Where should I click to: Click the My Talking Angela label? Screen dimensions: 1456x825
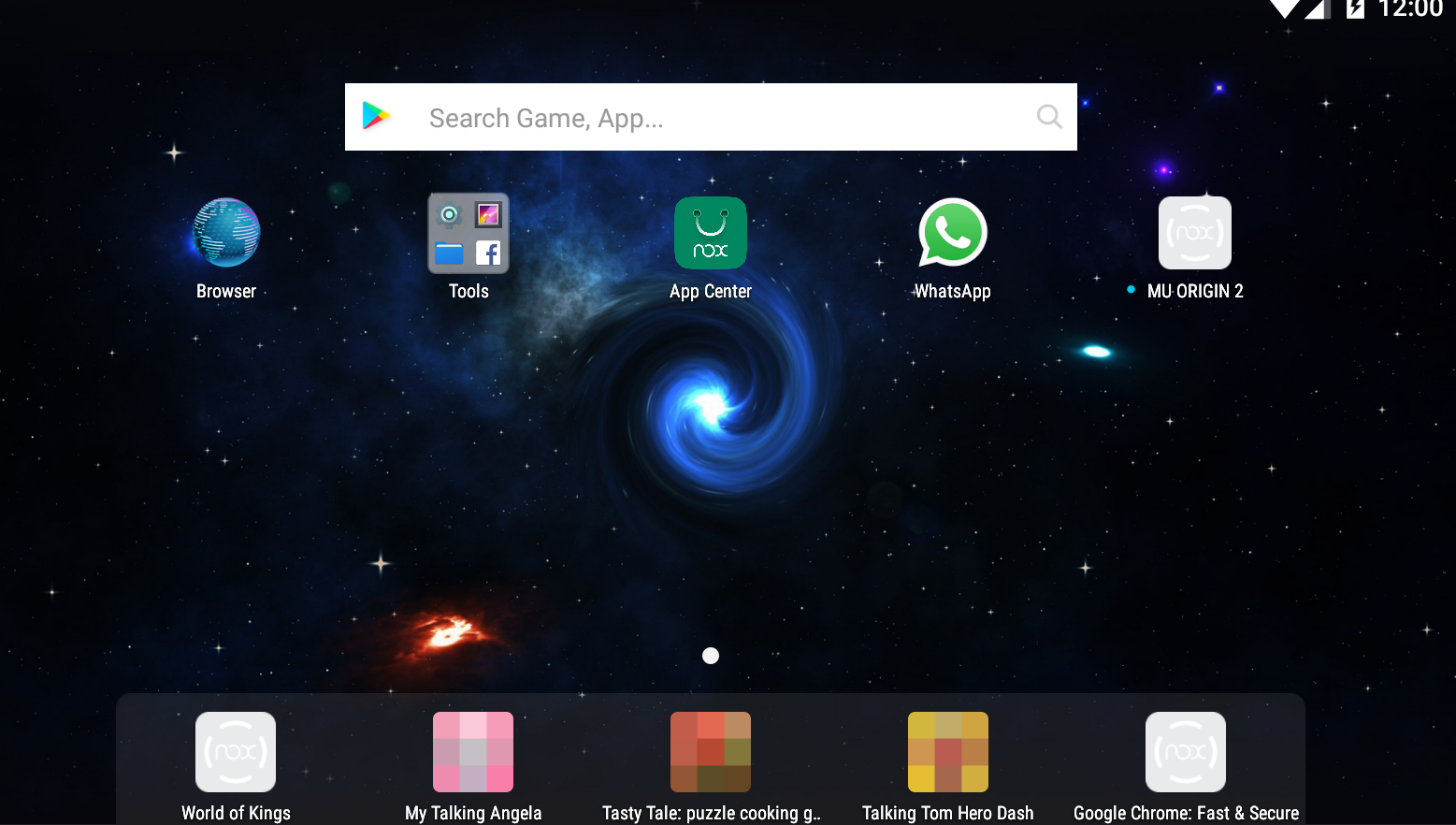(473, 813)
